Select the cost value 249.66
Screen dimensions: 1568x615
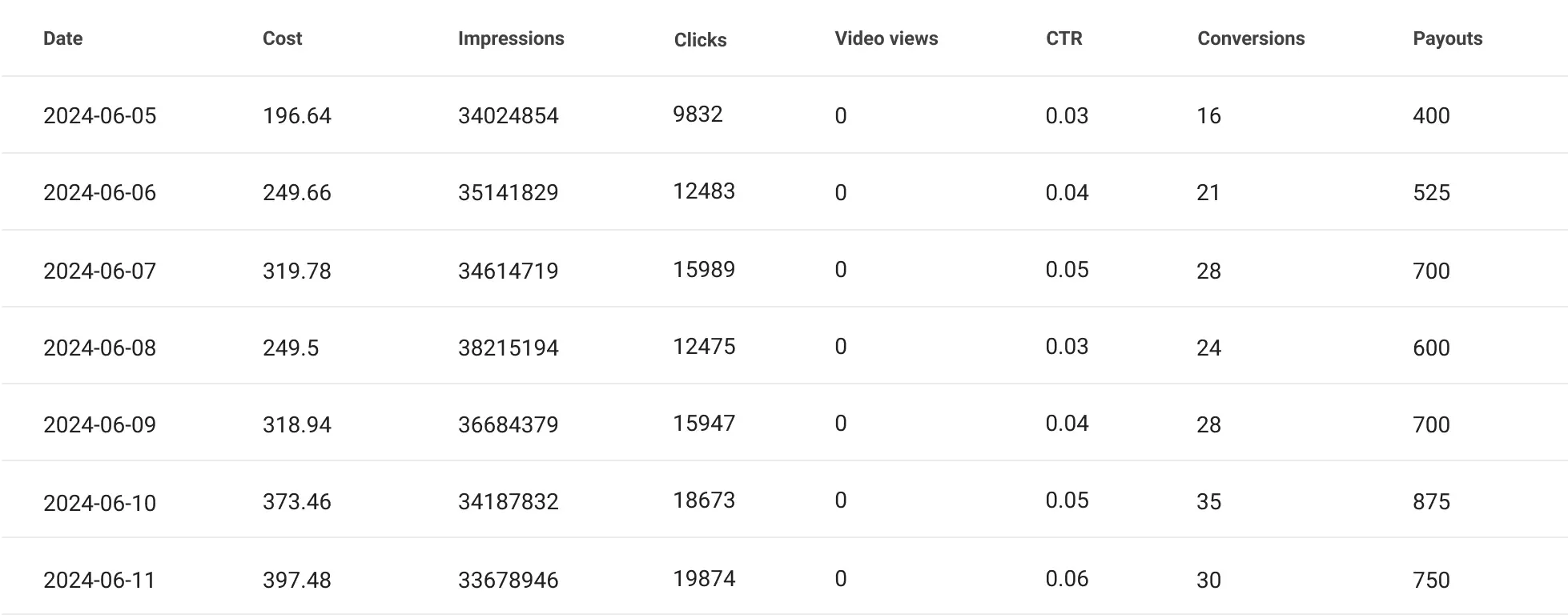[x=296, y=193]
